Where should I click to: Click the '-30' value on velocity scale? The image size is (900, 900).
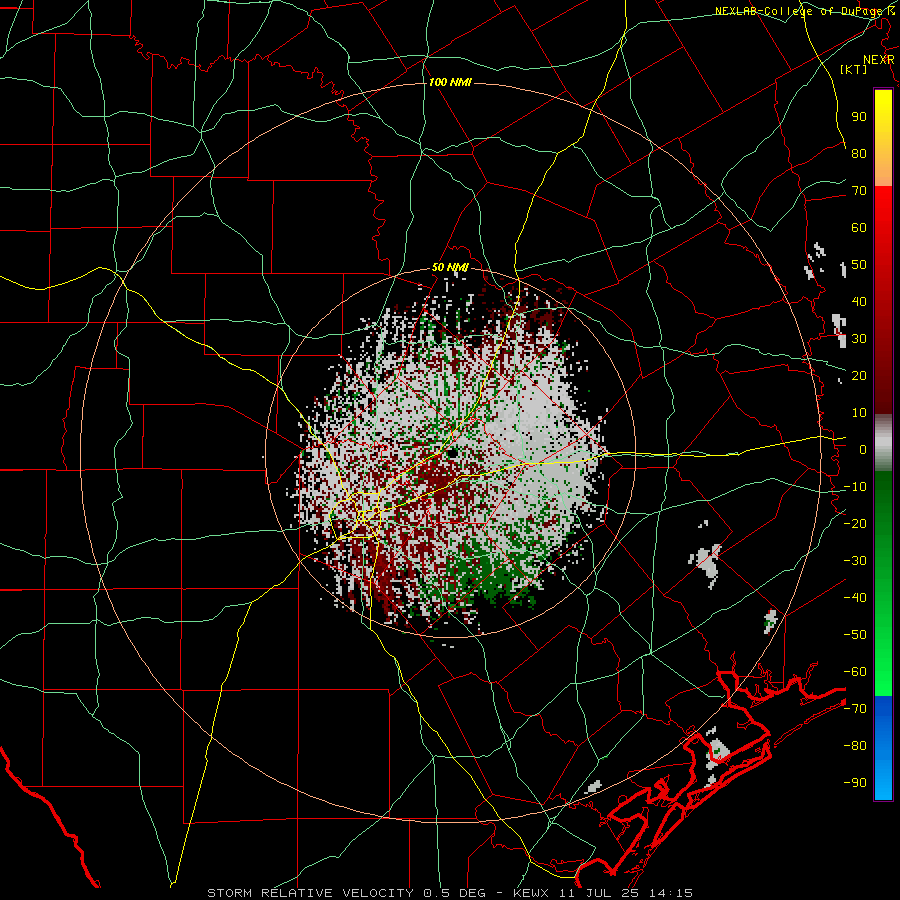click(855, 561)
